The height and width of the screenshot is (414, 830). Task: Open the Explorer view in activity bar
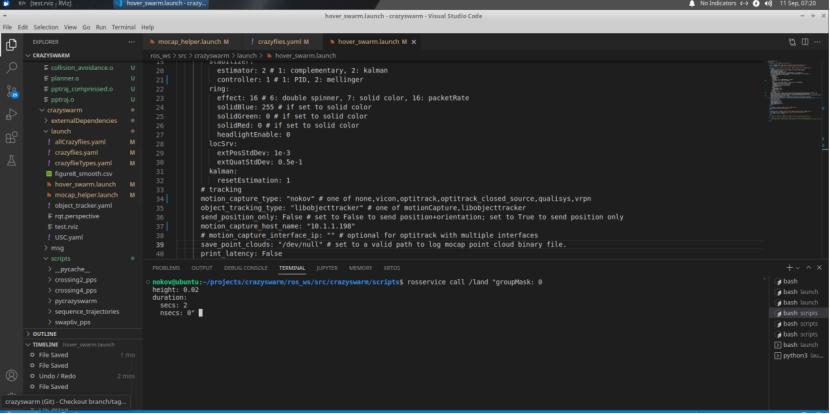coord(11,45)
